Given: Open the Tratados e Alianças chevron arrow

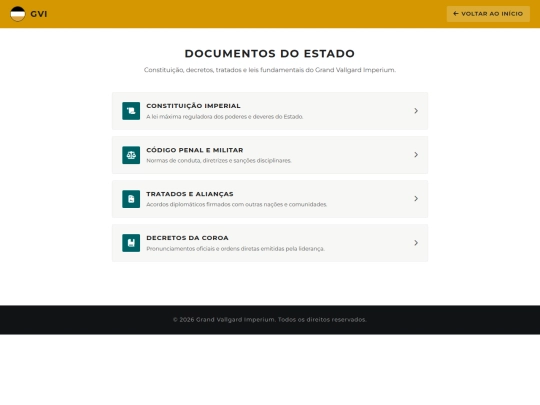Looking at the screenshot, I should coord(416,199).
